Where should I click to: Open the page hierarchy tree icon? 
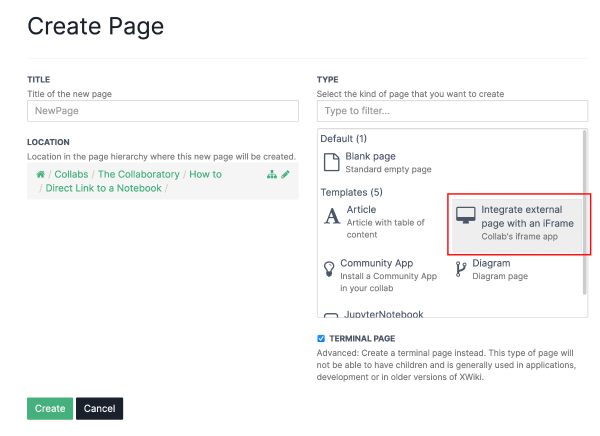[272, 175]
